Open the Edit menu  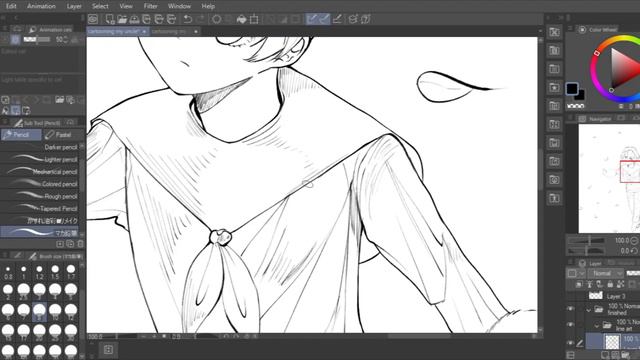pyautogui.click(x=11, y=6)
